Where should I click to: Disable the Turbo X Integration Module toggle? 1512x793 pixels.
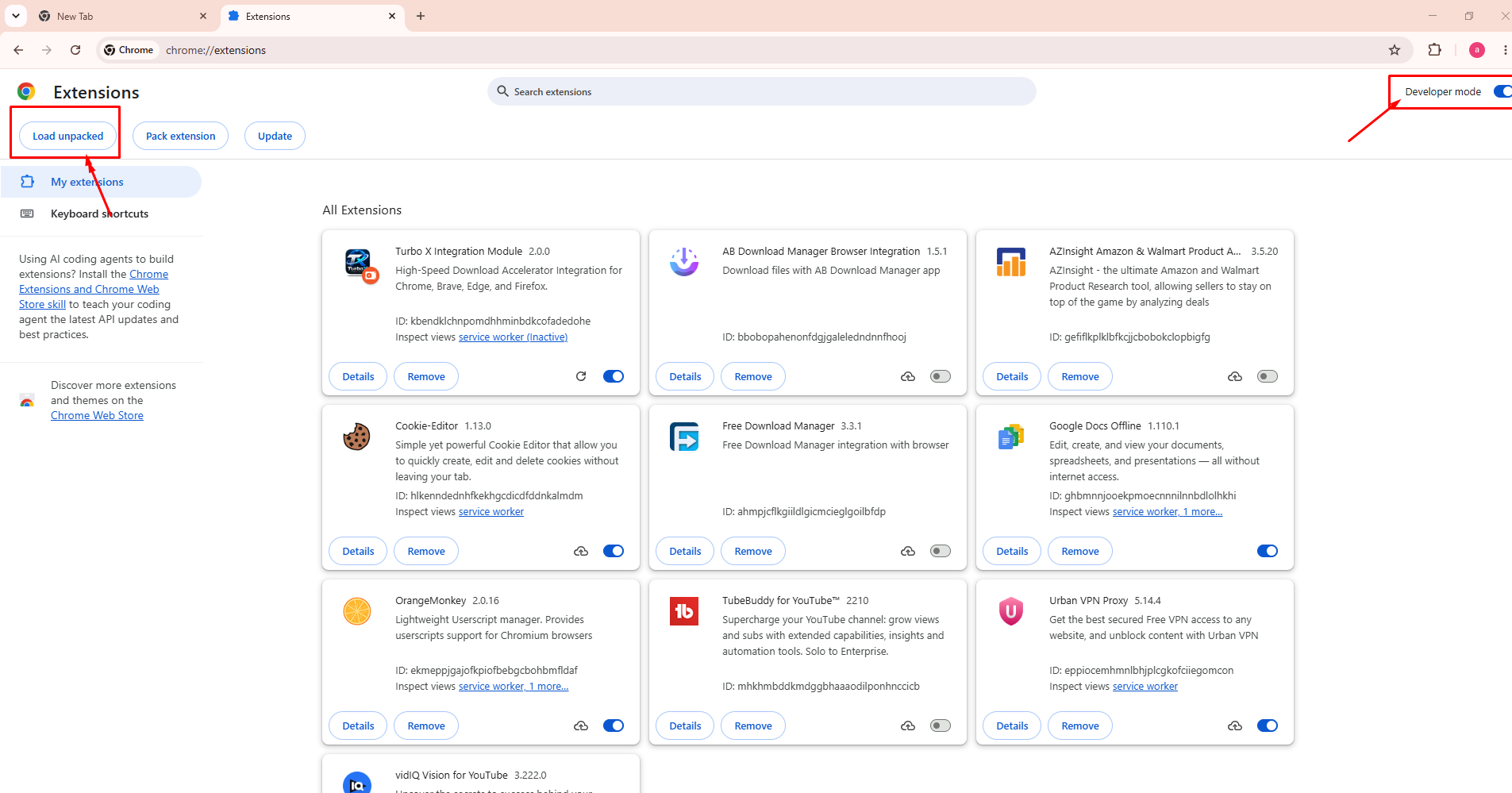coord(614,376)
